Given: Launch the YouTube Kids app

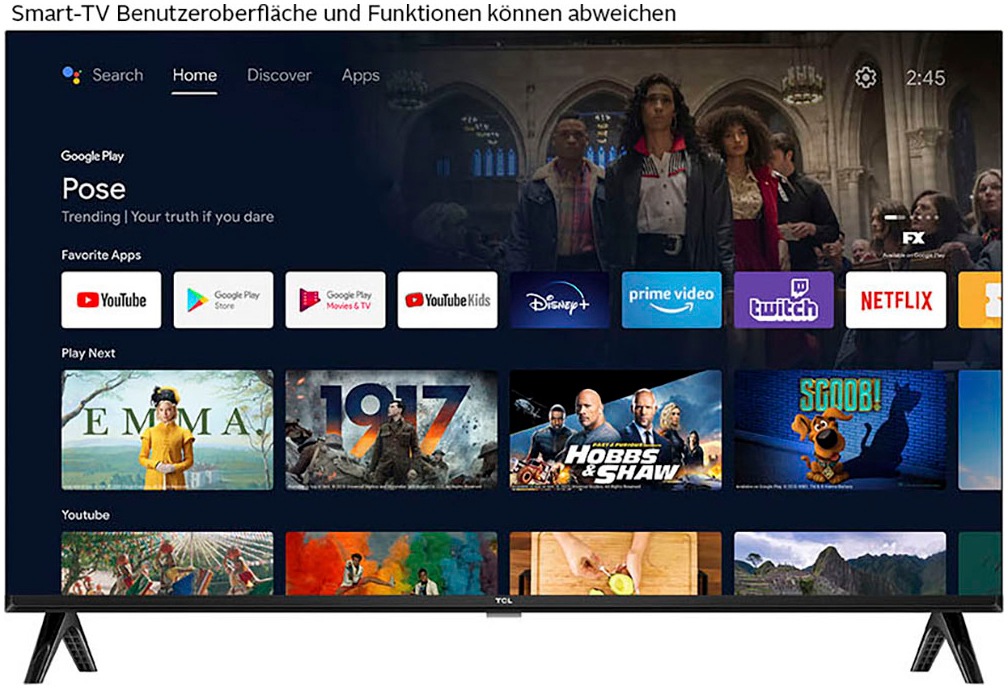Looking at the screenshot, I should click(x=447, y=300).
